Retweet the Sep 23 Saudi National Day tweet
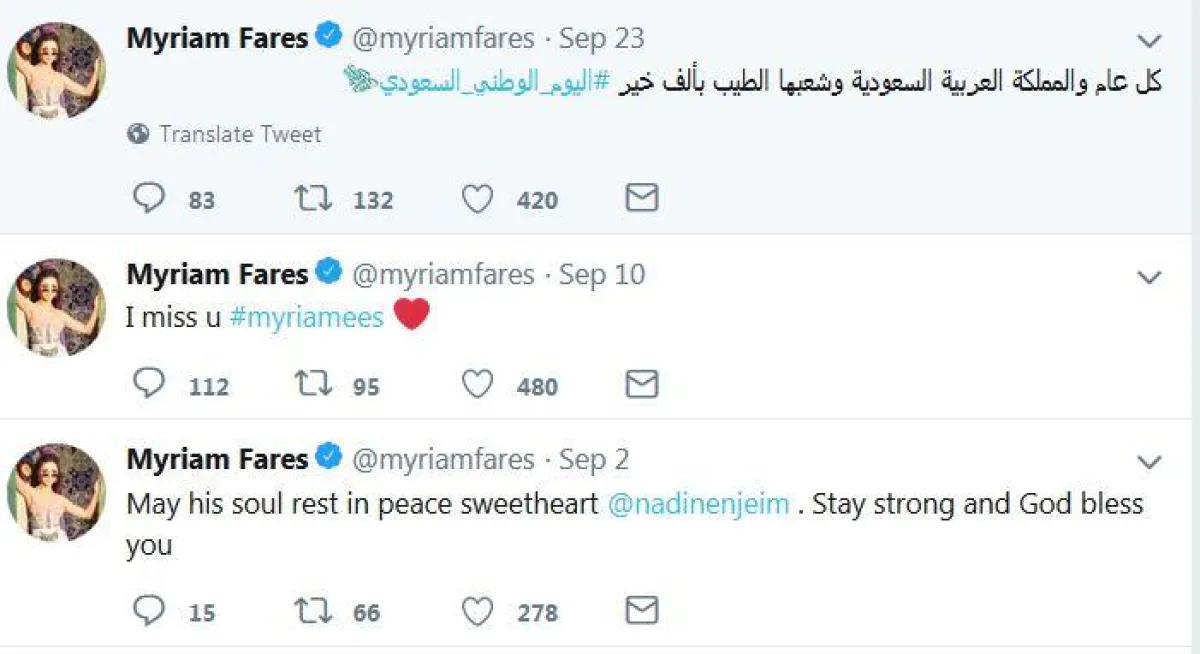Viewport: 1200px width, 654px height. coord(313,199)
